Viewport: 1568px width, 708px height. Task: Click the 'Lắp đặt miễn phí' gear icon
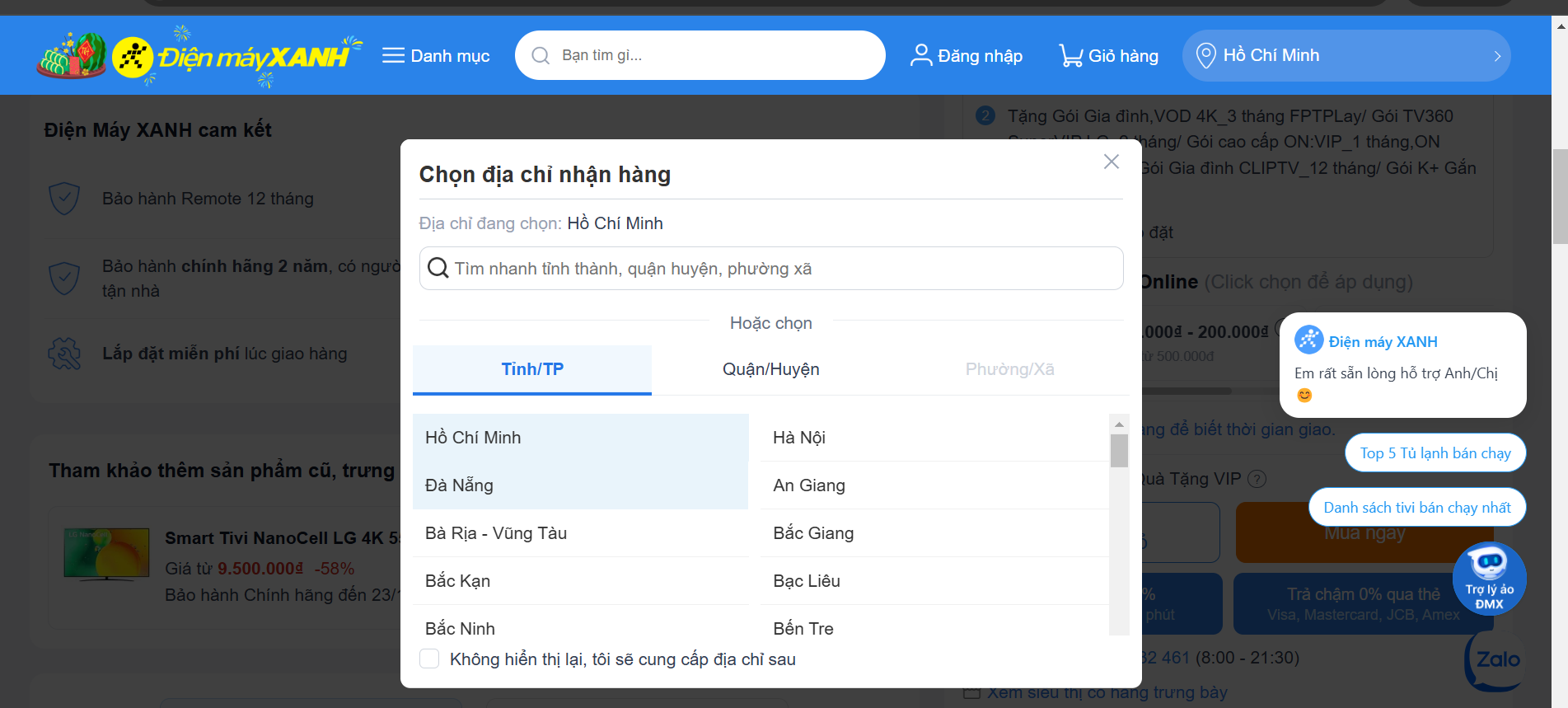(x=64, y=354)
